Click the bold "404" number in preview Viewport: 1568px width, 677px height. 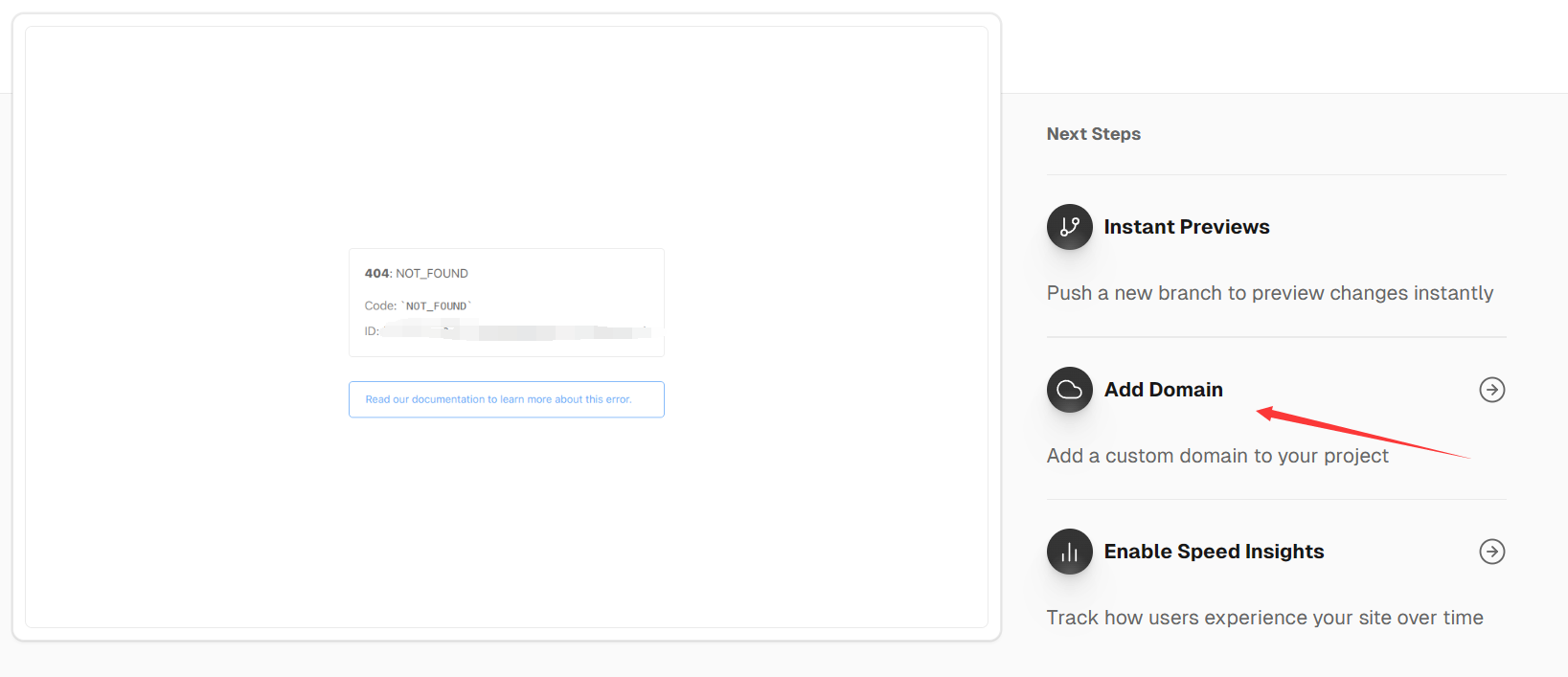click(376, 274)
